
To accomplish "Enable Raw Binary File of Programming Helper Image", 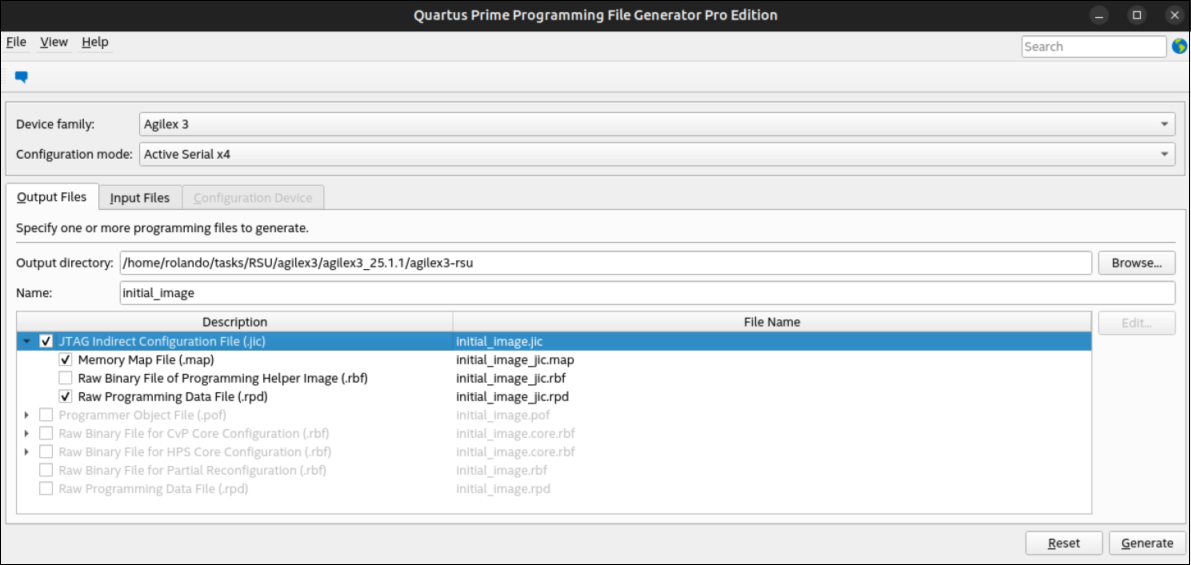I will click(x=66, y=378).
